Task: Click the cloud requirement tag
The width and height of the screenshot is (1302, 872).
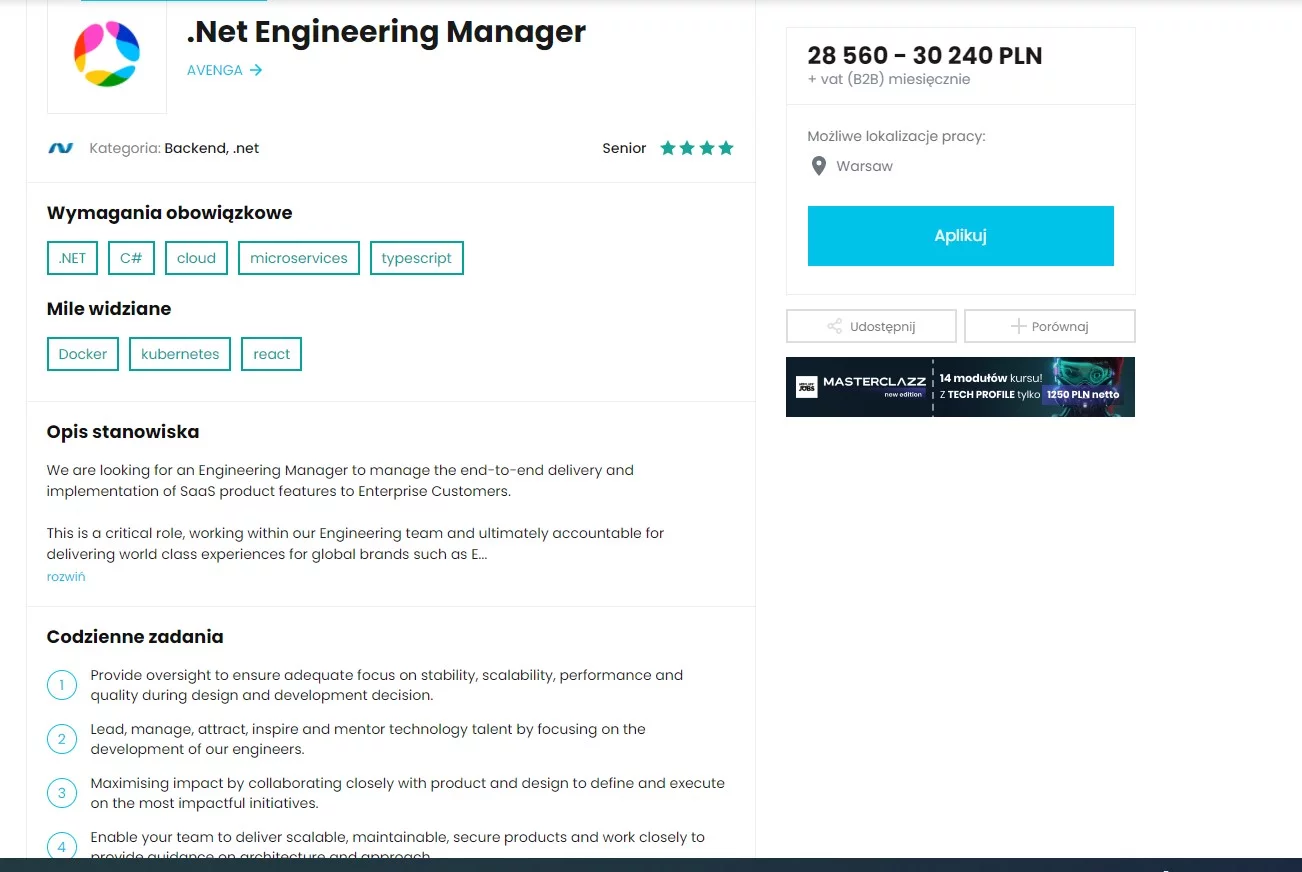Action: click(x=196, y=258)
